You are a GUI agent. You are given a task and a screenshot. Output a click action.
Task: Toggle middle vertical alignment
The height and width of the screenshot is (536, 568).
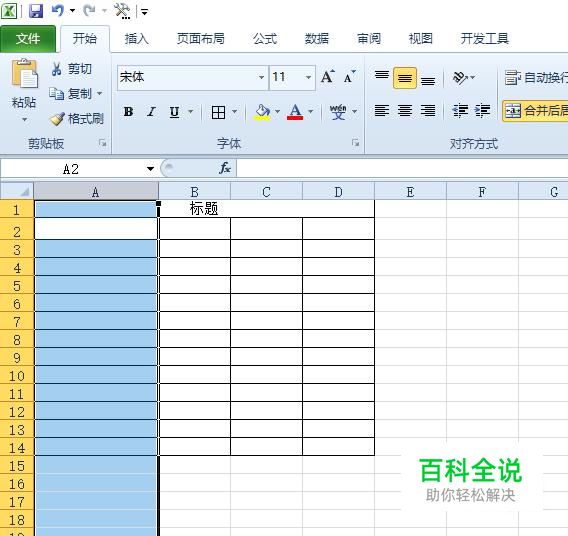405,78
